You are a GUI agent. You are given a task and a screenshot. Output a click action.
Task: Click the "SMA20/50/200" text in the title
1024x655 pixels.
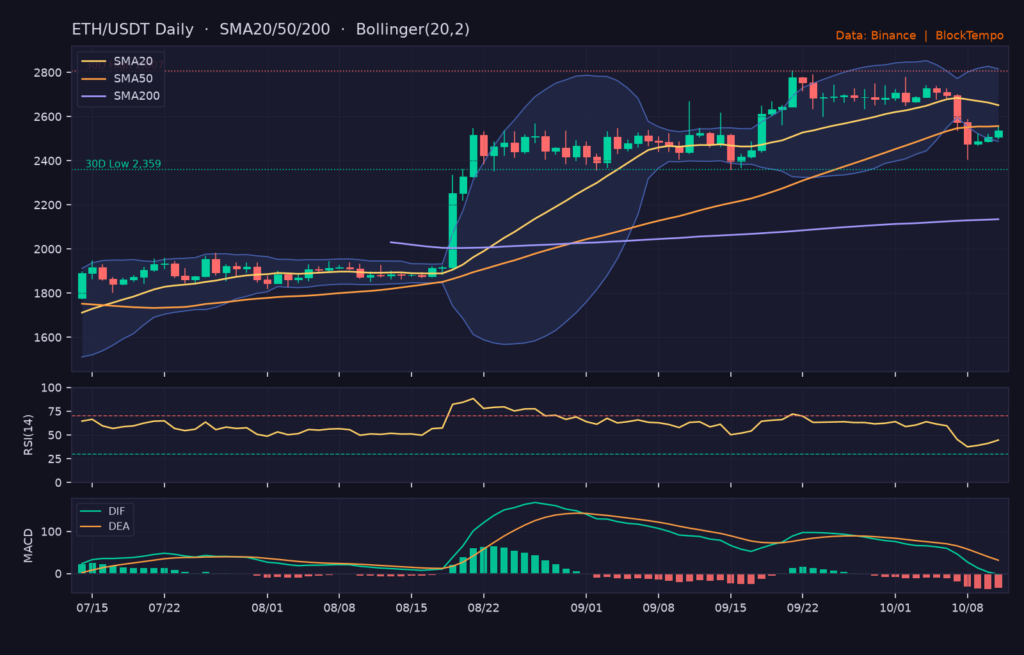(x=274, y=29)
